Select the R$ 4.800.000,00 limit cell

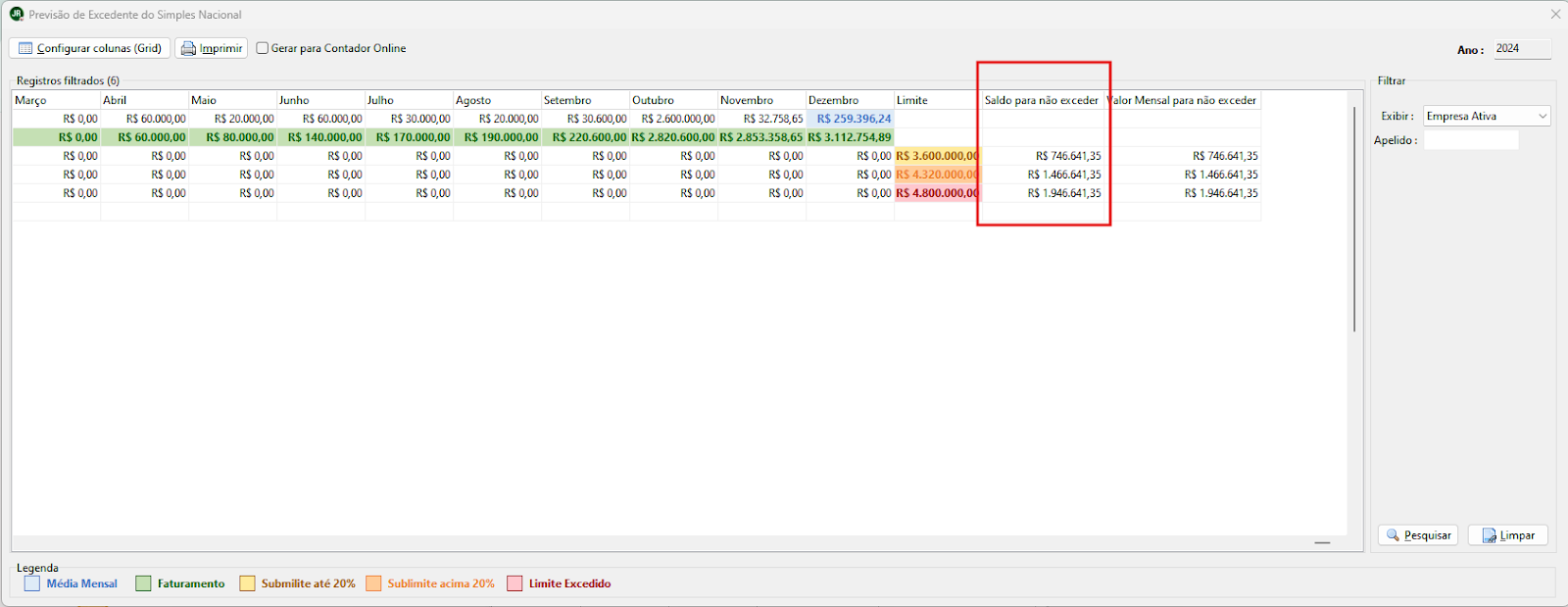coord(936,193)
